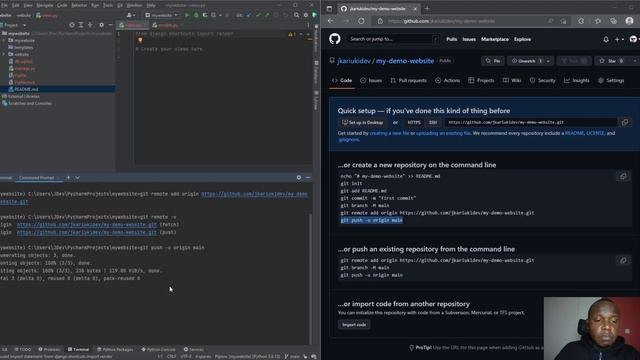
Task: Click the locate file target icon
Action: pyautogui.click(x=72, y=25)
